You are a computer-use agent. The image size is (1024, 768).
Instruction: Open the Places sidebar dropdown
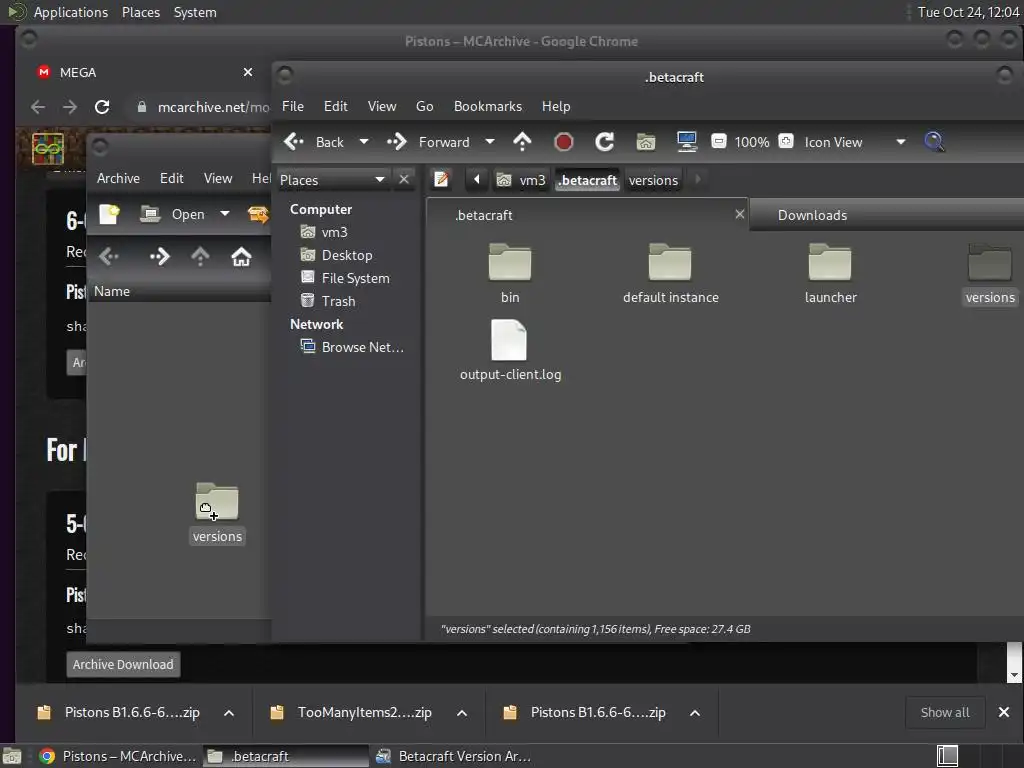coord(332,180)
